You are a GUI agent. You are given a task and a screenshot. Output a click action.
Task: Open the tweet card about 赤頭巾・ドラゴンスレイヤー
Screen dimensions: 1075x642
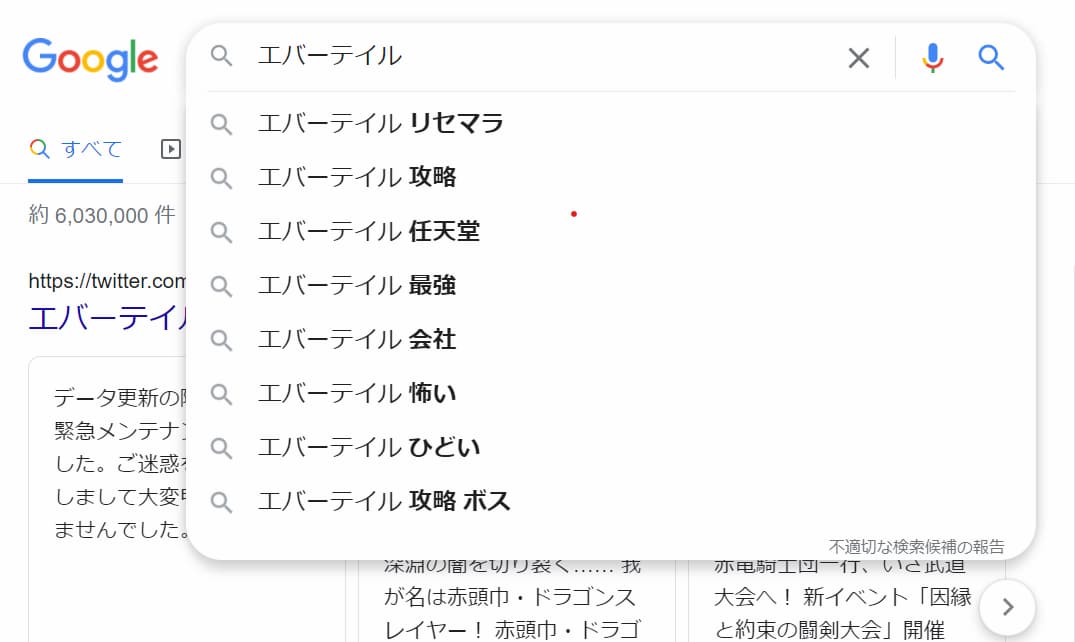(x=516, y=600)
